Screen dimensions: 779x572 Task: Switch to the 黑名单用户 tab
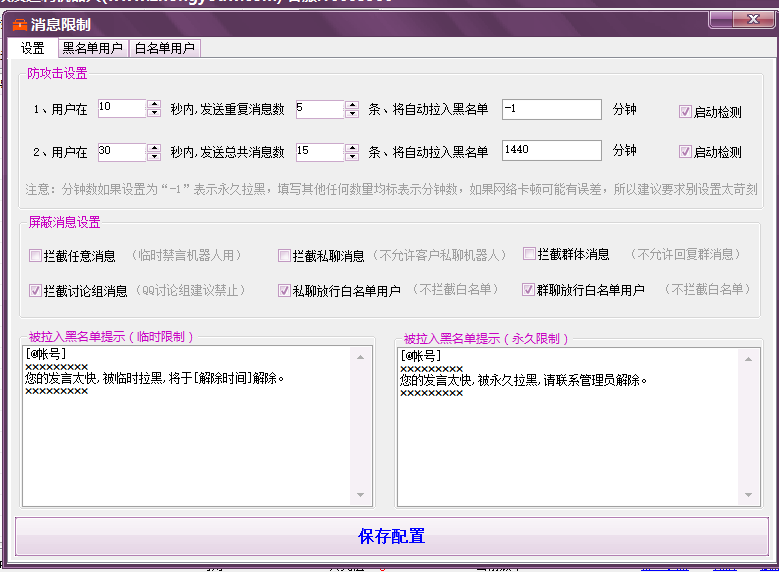(93, 48)
